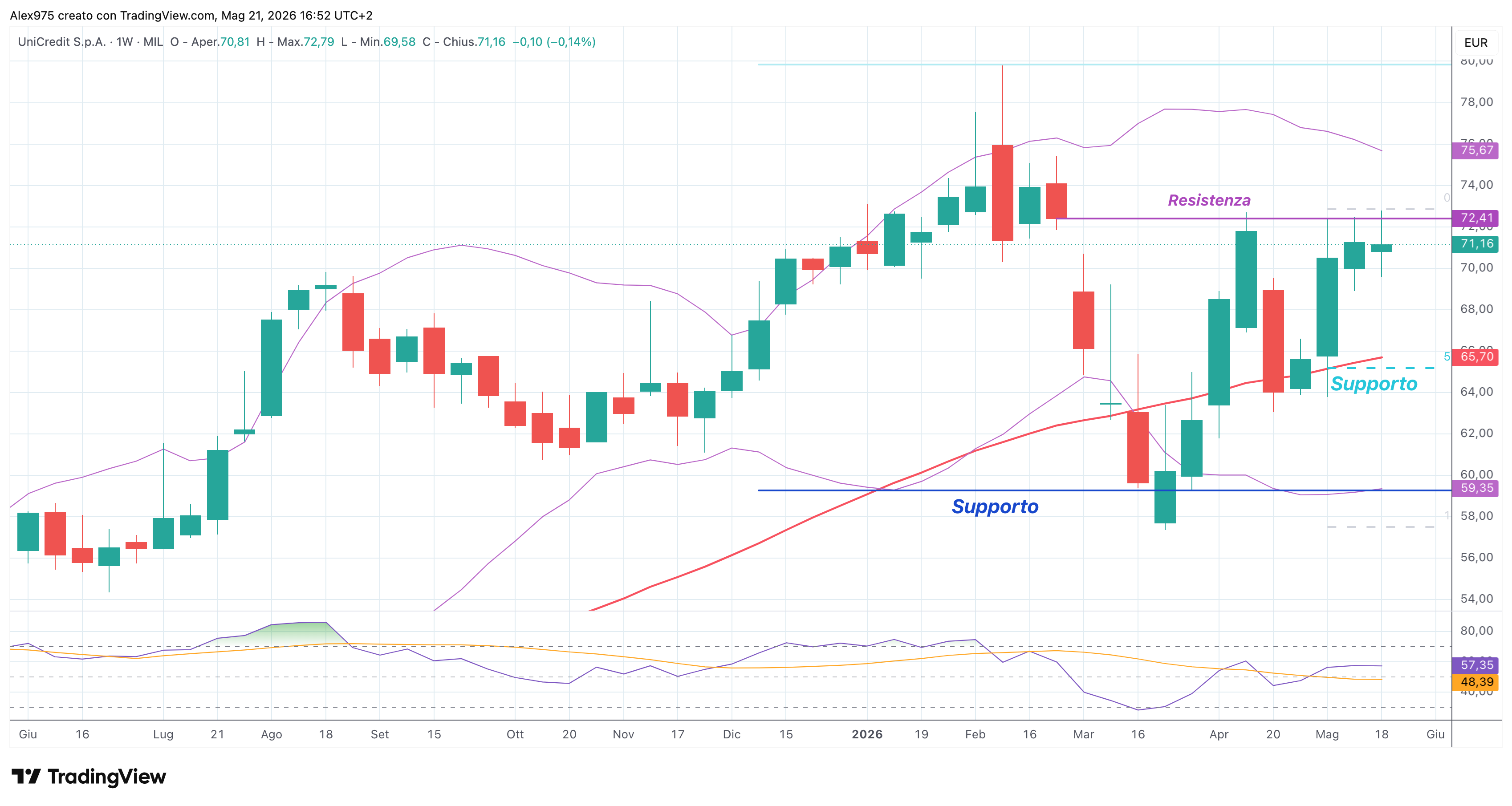This screenshot has height=806, width=1512.
Task: Click the 78,00 price scale label
Action: 1477,102
